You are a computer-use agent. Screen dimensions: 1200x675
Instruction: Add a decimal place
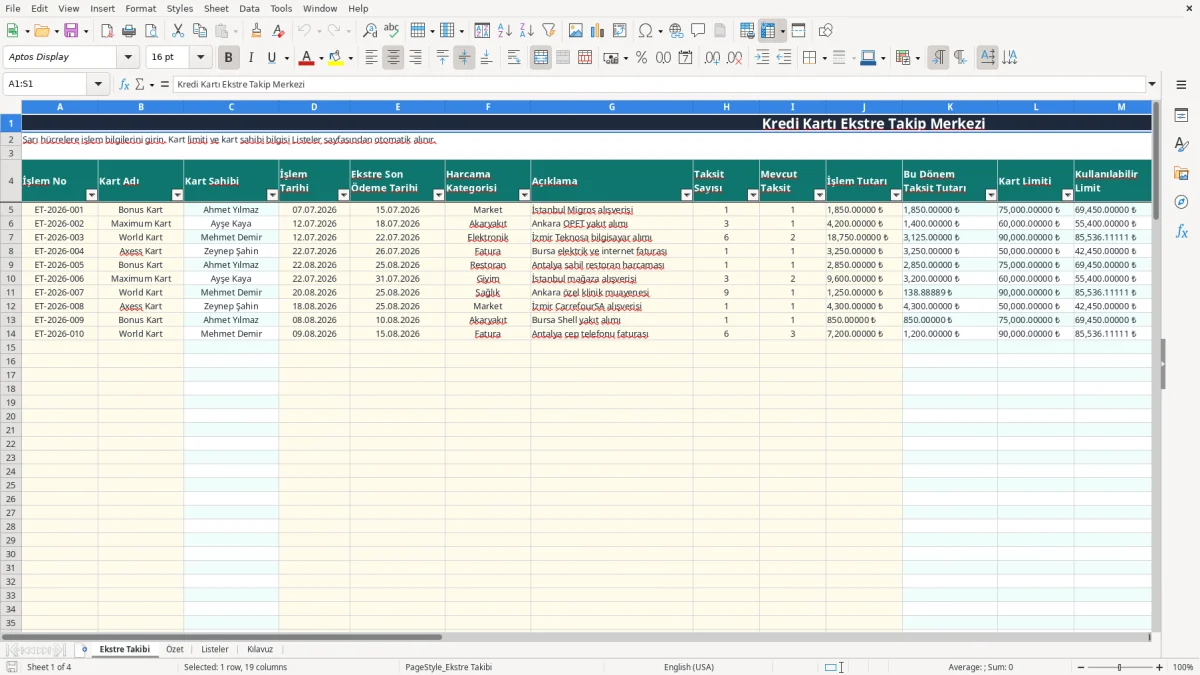coord(712,58)
